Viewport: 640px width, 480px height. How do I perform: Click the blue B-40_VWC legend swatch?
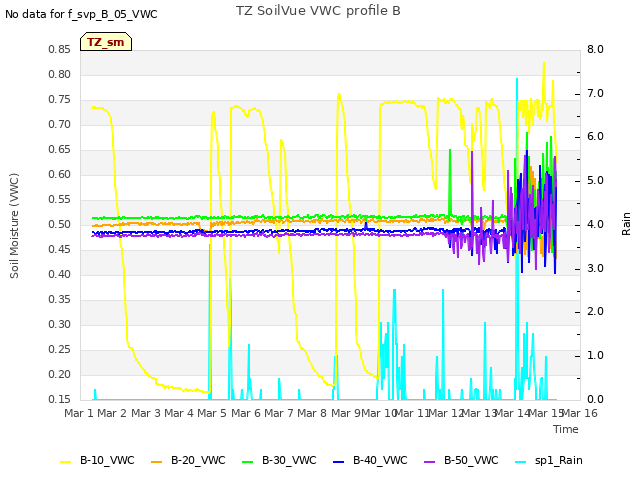point(339,461)
